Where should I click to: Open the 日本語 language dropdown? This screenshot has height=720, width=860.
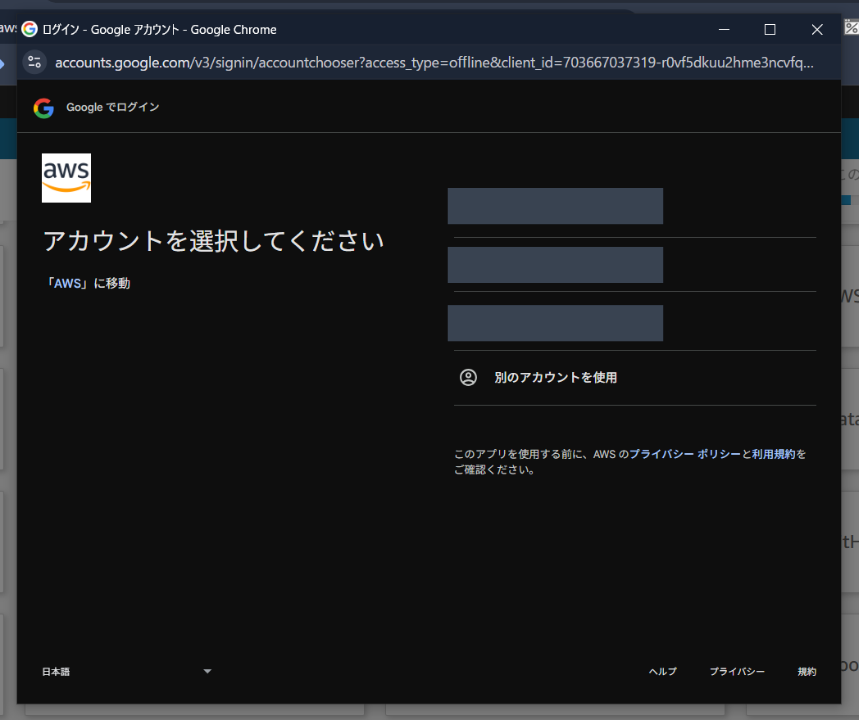coord(127,671)
